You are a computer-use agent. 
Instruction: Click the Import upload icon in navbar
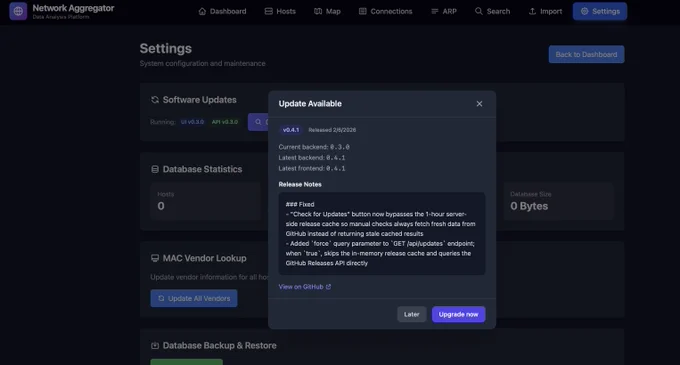click(532, 11)
